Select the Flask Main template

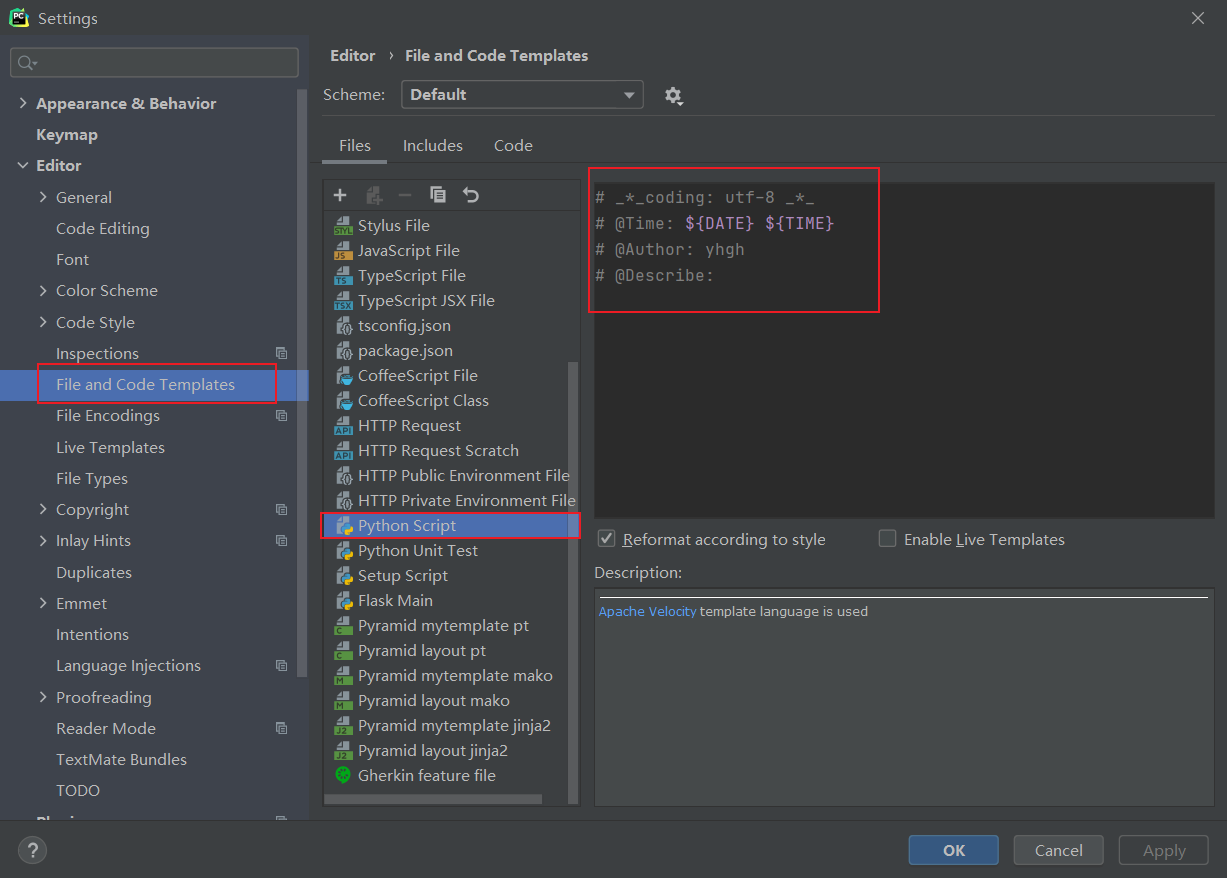tap(395, 601)
